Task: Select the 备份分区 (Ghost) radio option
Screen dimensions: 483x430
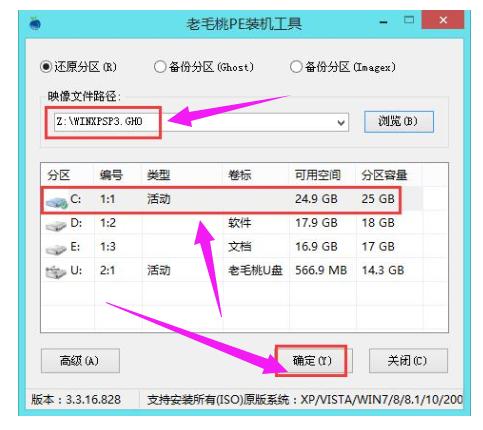Action: tap(160, 67)
